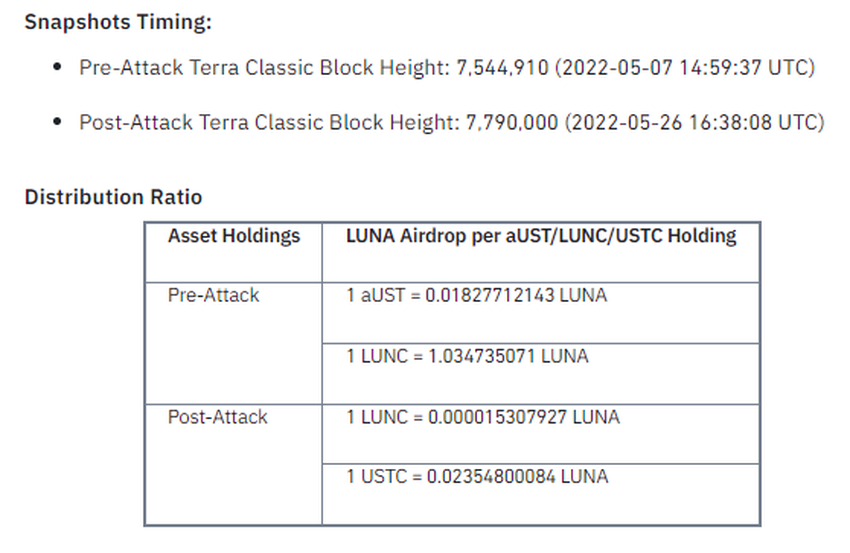The height and width of the screenshot is (553, 850).
Task: Click the 0.02354800084 ratio value
Action: [491, 477]
